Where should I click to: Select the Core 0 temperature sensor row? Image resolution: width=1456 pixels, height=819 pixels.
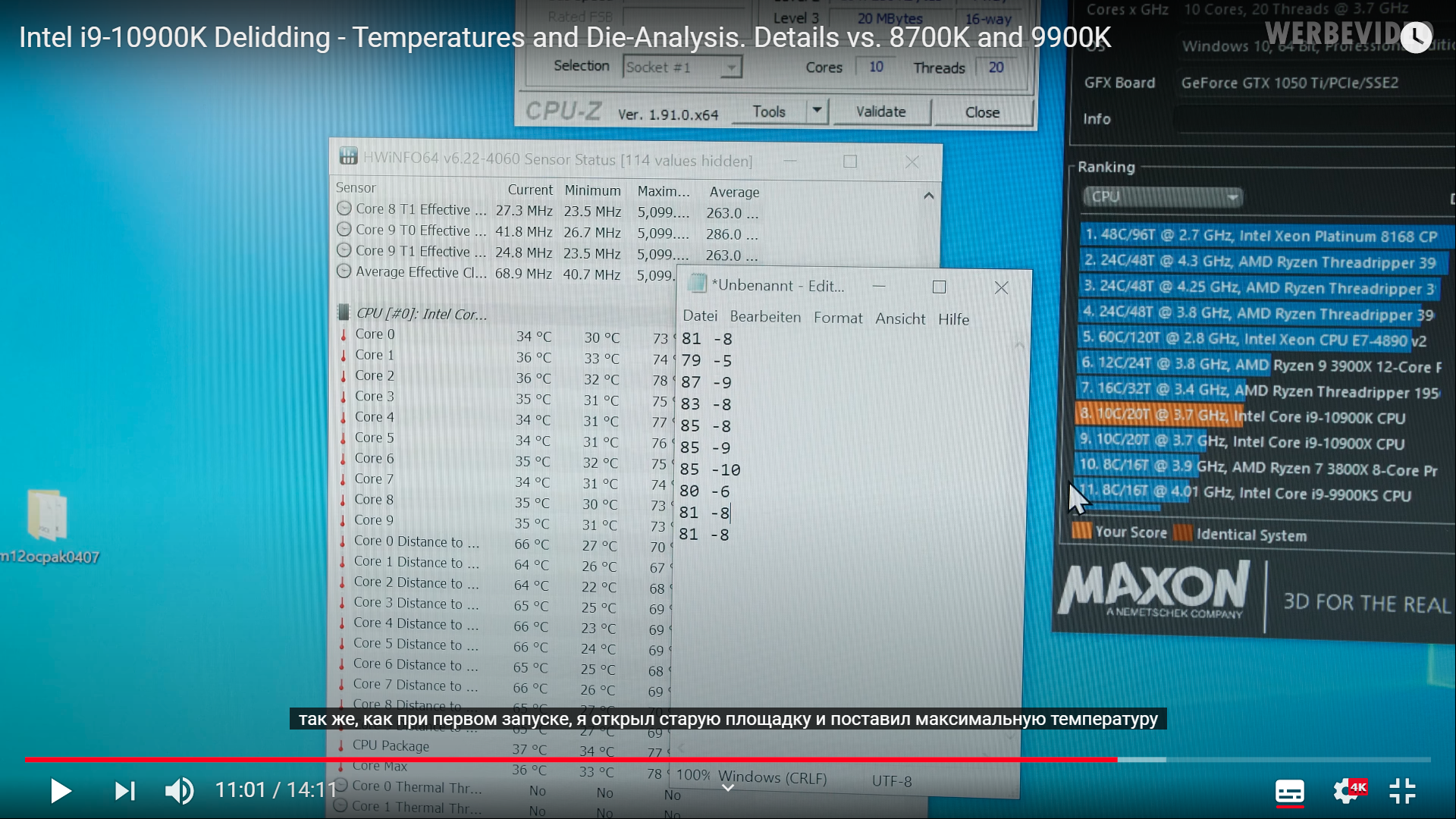pos(375,334)
